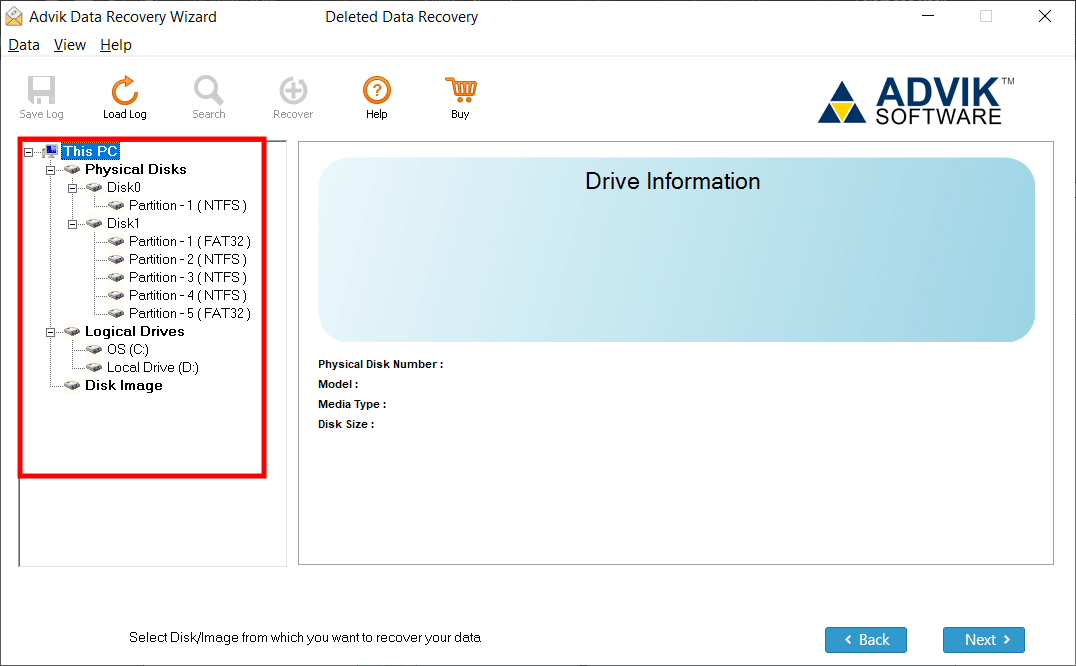Click the Save Log toolbar icon

[x=41, y=90]
